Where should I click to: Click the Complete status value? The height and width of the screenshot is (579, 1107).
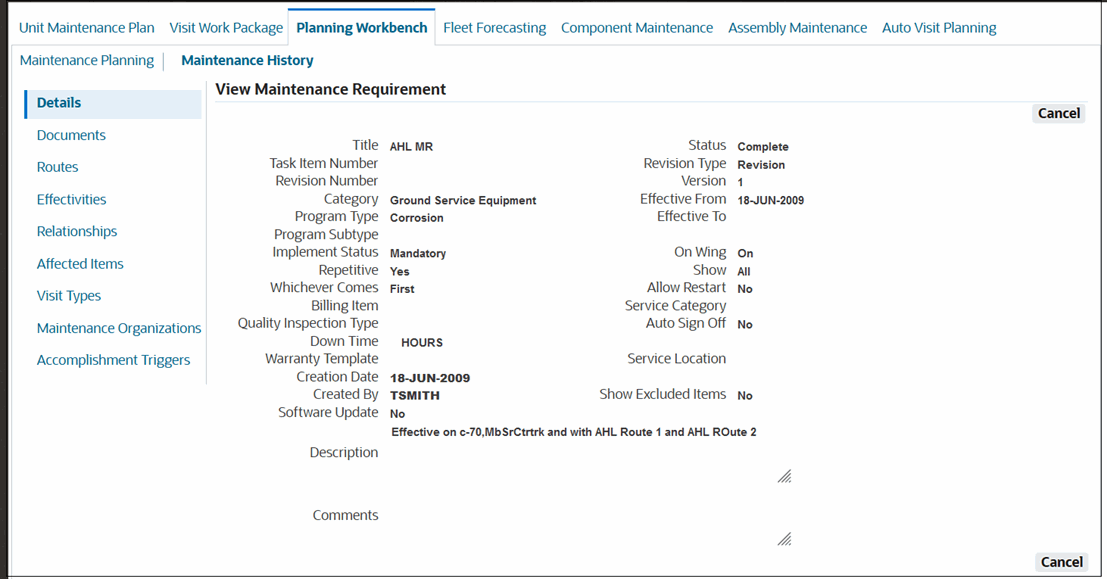tap(763, 147)
